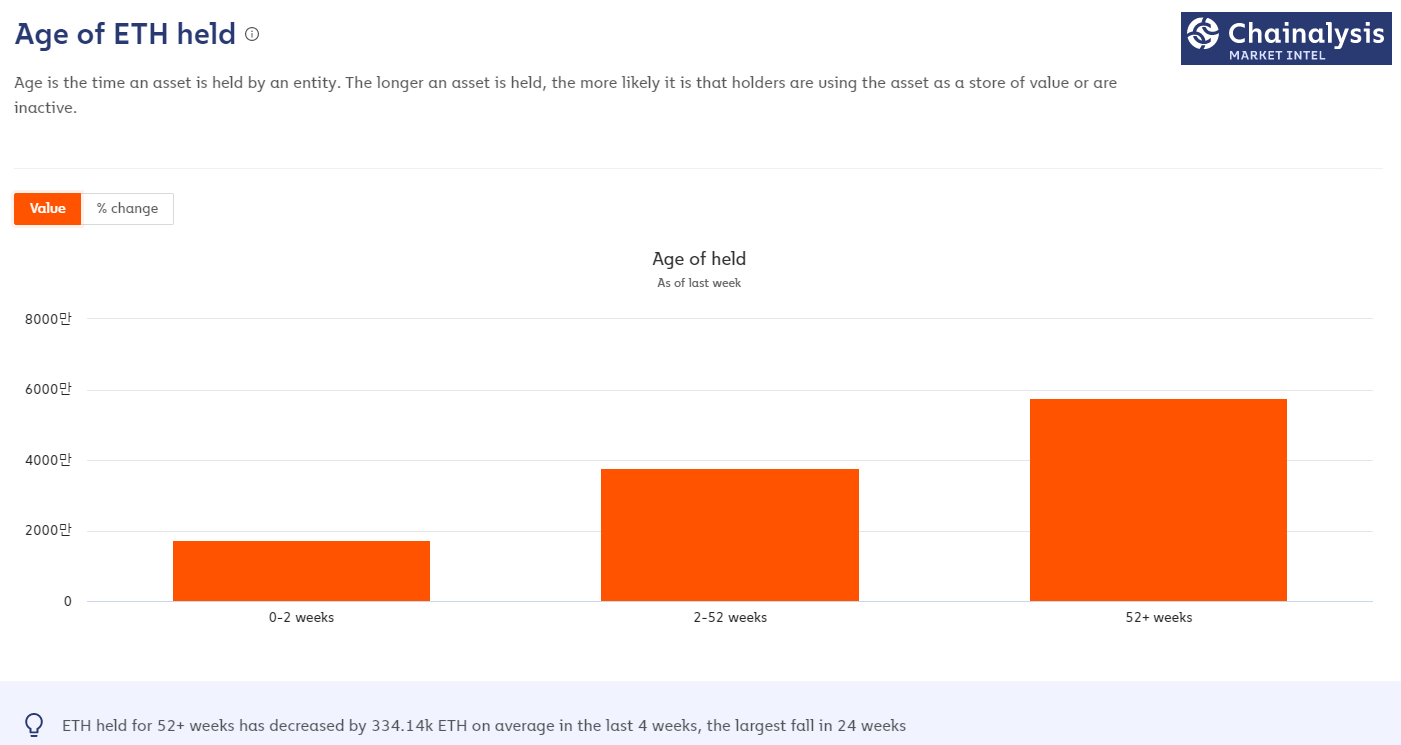This screenshot has height=745, width=1401.
Task: Click the 2-52 weeks axis label
Action: coord(730,618)
